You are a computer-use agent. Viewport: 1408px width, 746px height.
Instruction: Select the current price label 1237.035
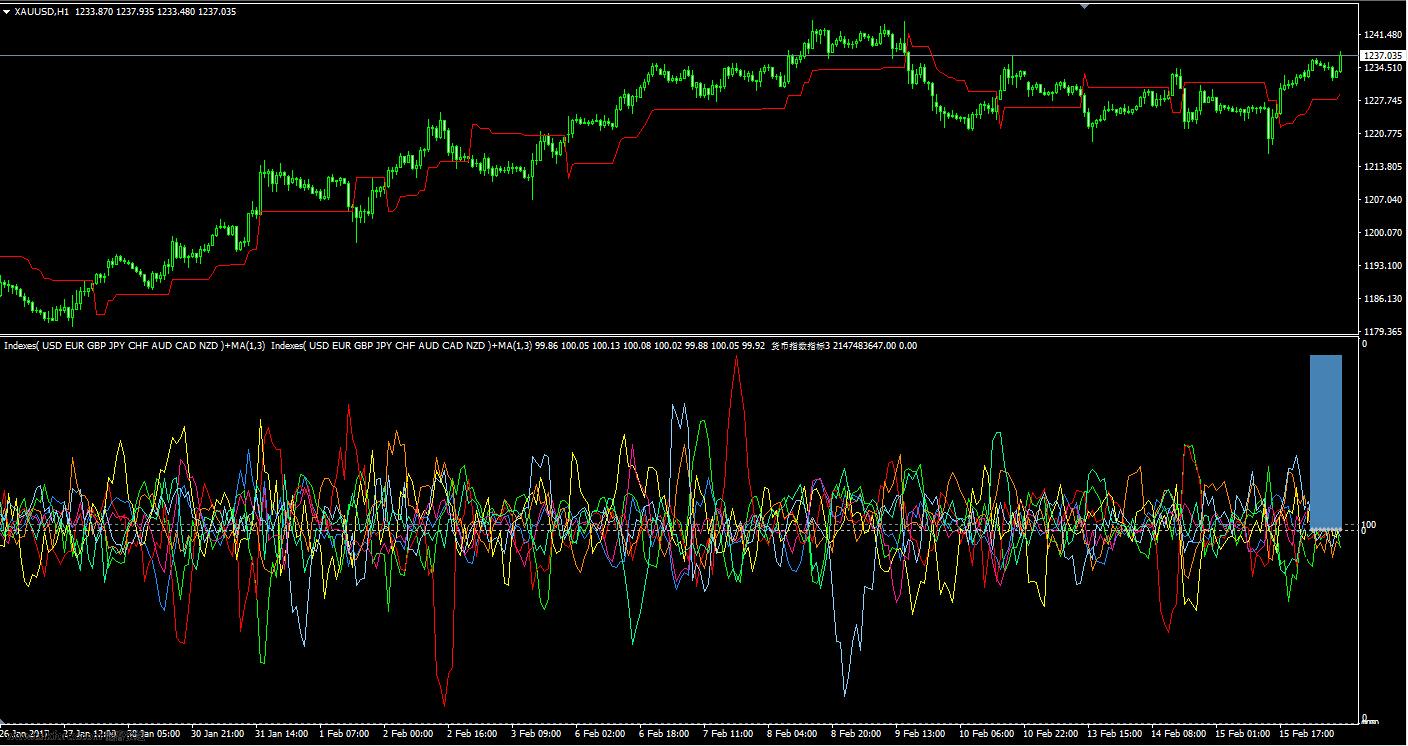(x=1382, y=56)
